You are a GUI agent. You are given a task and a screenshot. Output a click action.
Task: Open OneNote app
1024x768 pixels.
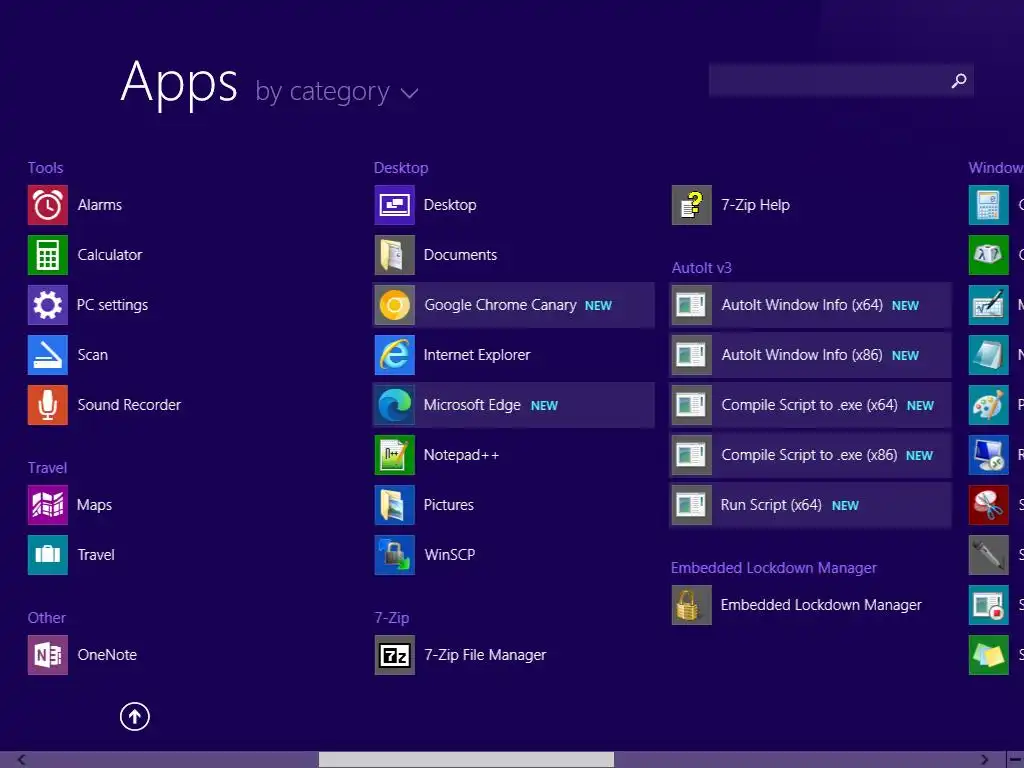pos(82,655)
